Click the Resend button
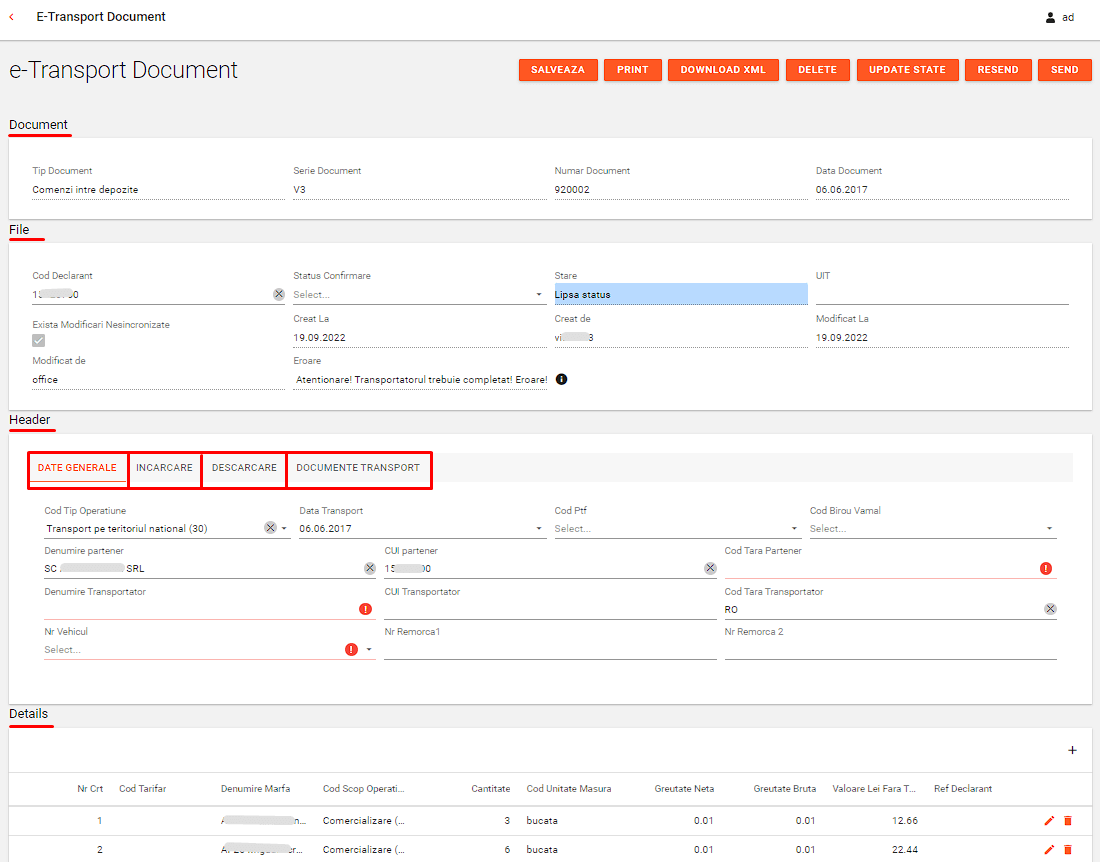 (998, 69)
